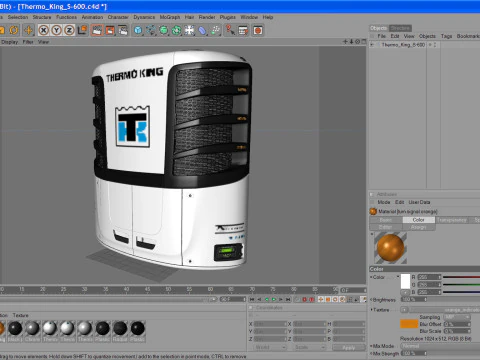Image resolution: width=480 pixels, height=360 pixels.
Task: Click the red R channel slider
Action: point(461,277)
